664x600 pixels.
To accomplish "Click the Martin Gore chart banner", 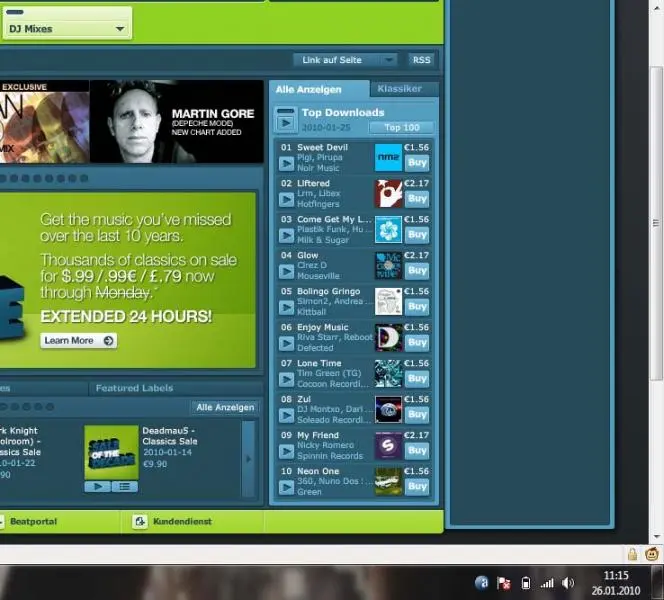I will click(176, 121).
